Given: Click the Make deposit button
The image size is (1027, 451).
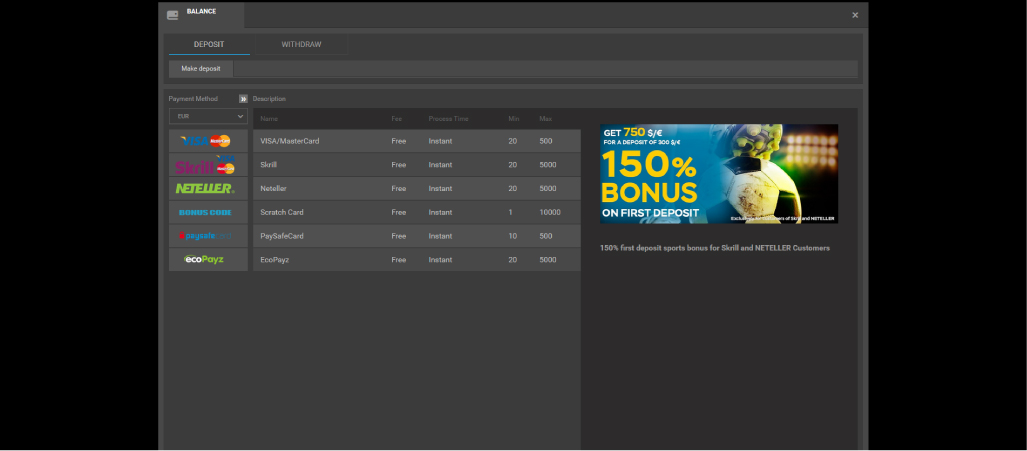Looking at the screenshot, I should pos(201,69).
